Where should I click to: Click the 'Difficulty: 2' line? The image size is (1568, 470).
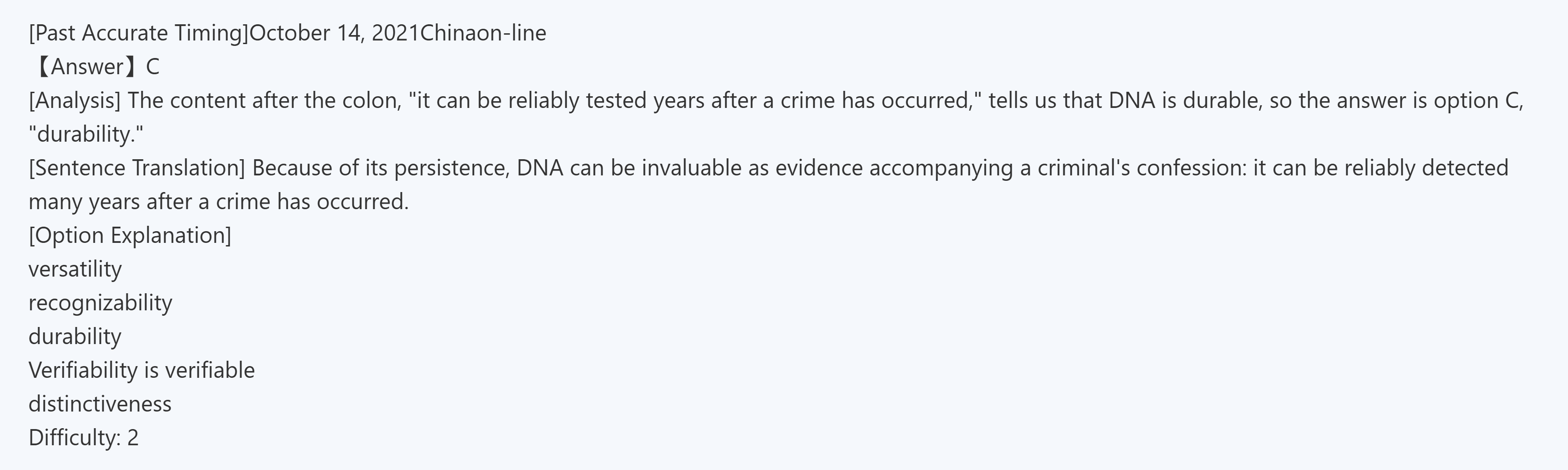(83, 438)
